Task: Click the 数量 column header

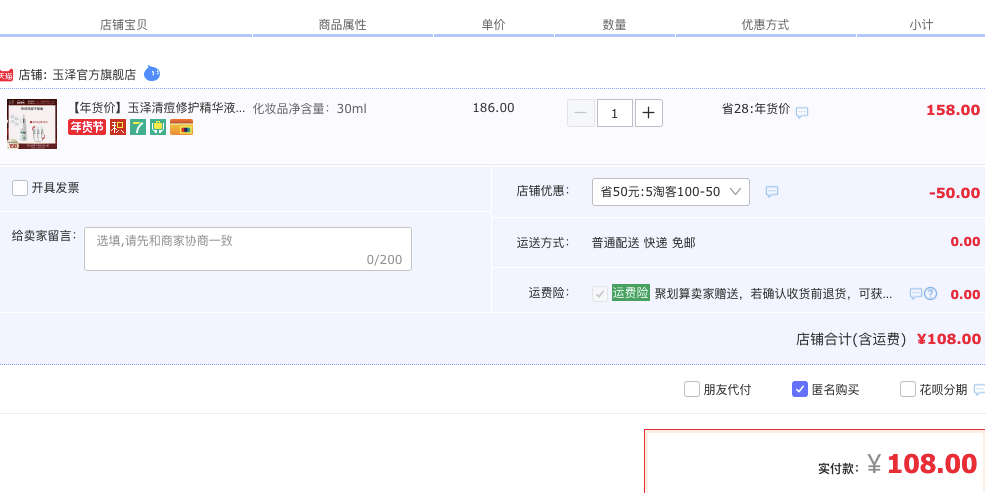Action: (x=614, y=25)
